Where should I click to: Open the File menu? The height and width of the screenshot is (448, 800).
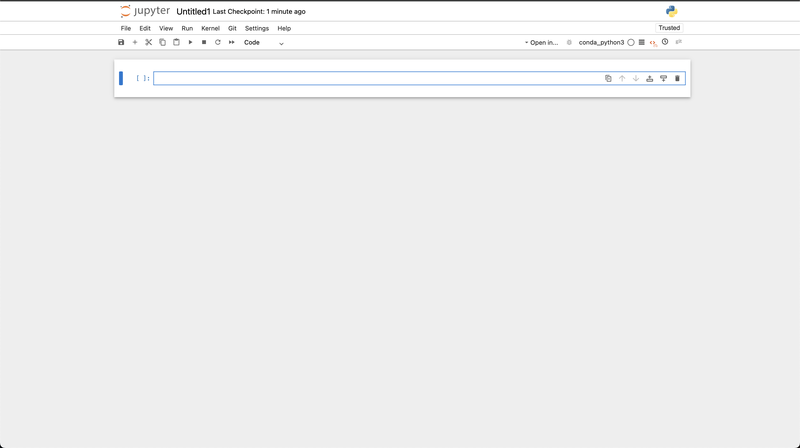coord(126,29)
